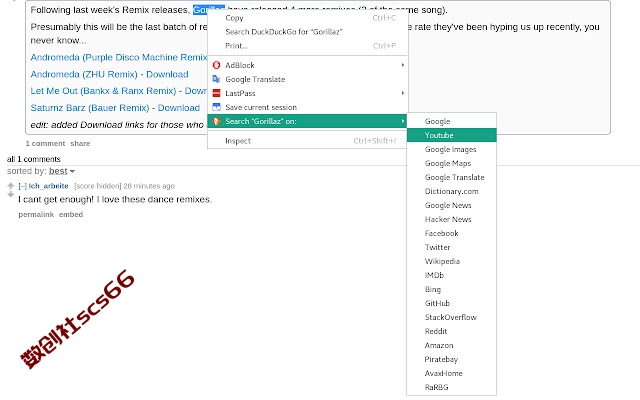Click the Google Translate extension icon

216,79
